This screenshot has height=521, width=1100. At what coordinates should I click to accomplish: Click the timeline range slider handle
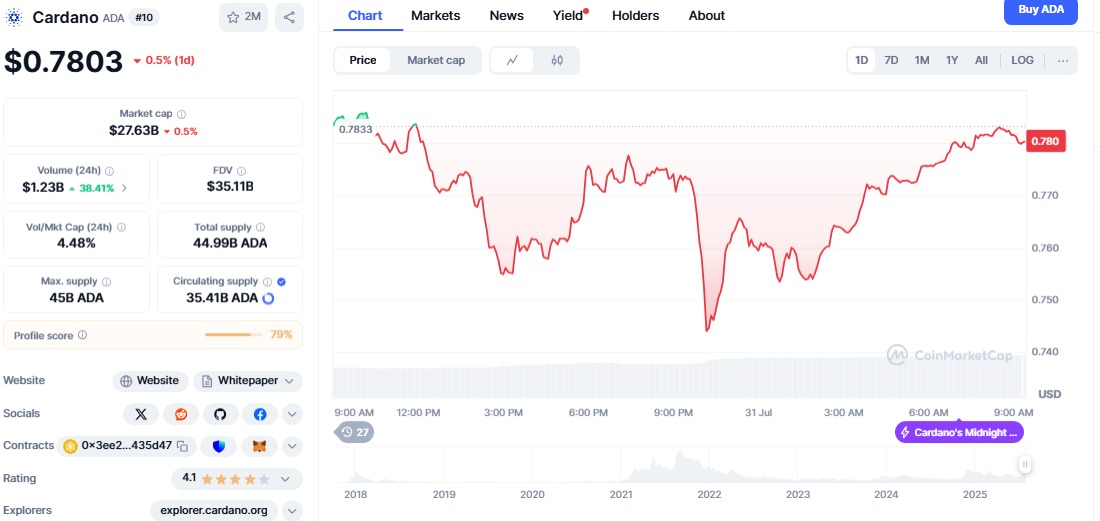tap(1025, 464)
